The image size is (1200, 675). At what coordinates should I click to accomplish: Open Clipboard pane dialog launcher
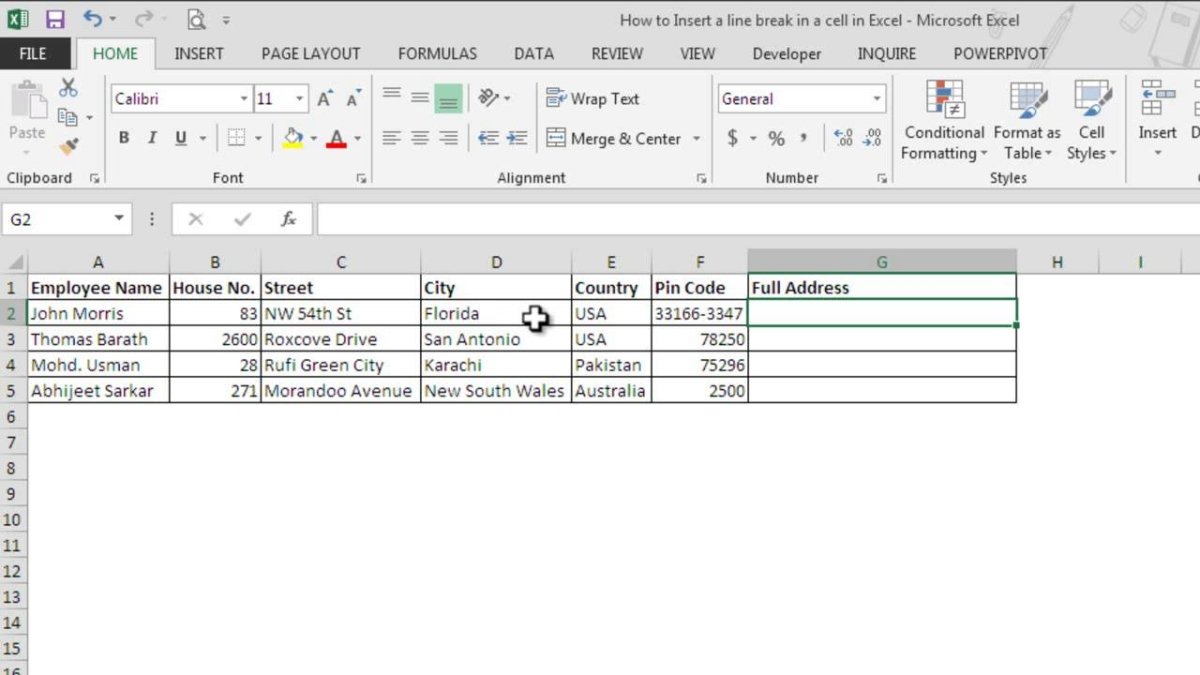pyautogui.click(x=95, y=178)
